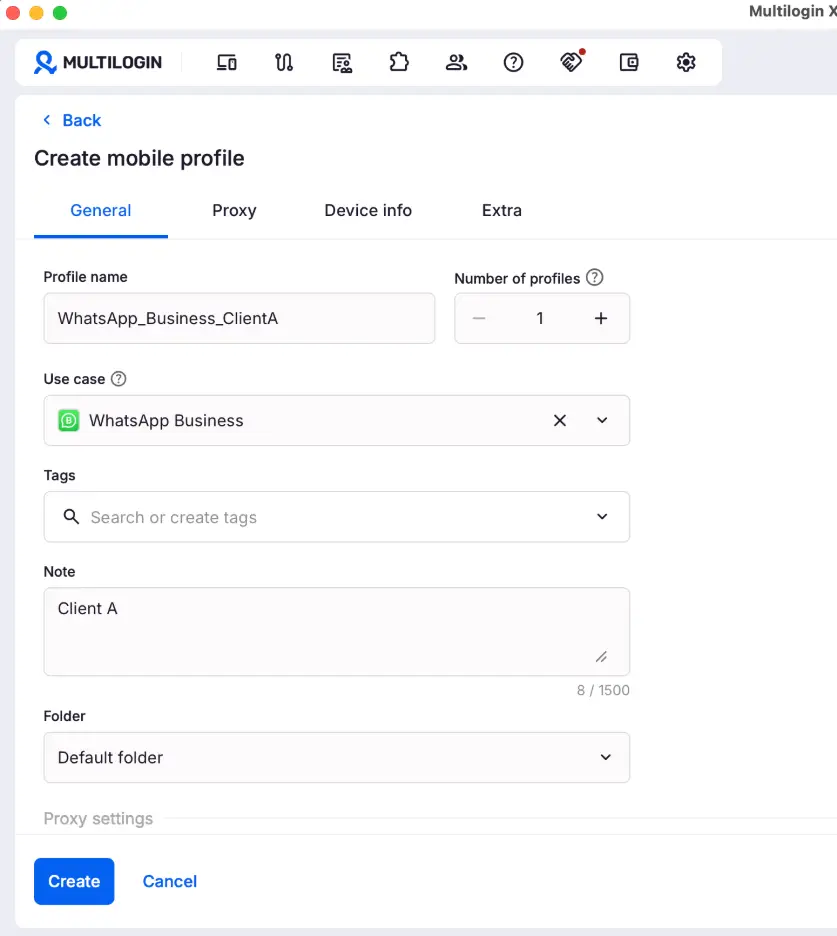Switch to the Device info tab

pos(368,211)
